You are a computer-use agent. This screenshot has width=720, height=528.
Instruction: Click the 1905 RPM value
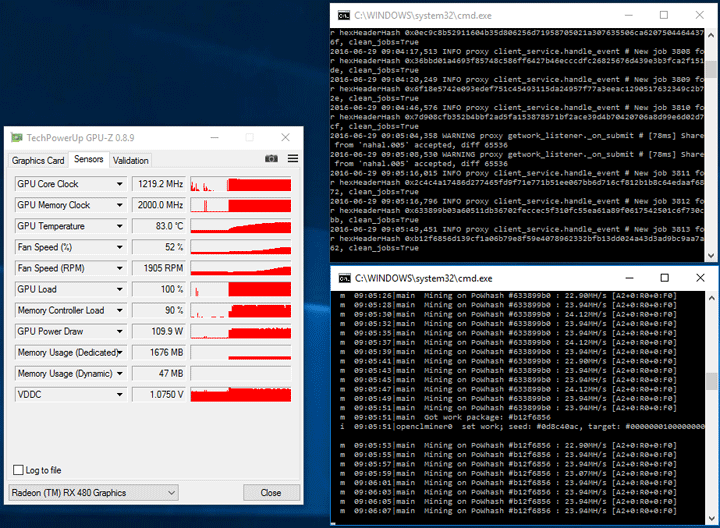(x=159, y=268)
